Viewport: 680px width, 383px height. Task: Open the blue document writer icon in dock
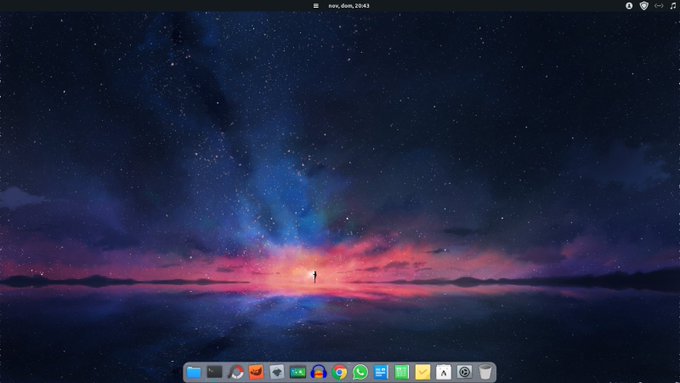[381, 372]
